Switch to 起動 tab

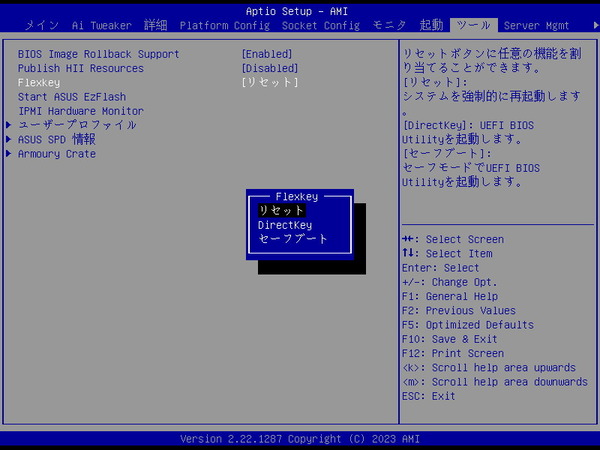431,24
